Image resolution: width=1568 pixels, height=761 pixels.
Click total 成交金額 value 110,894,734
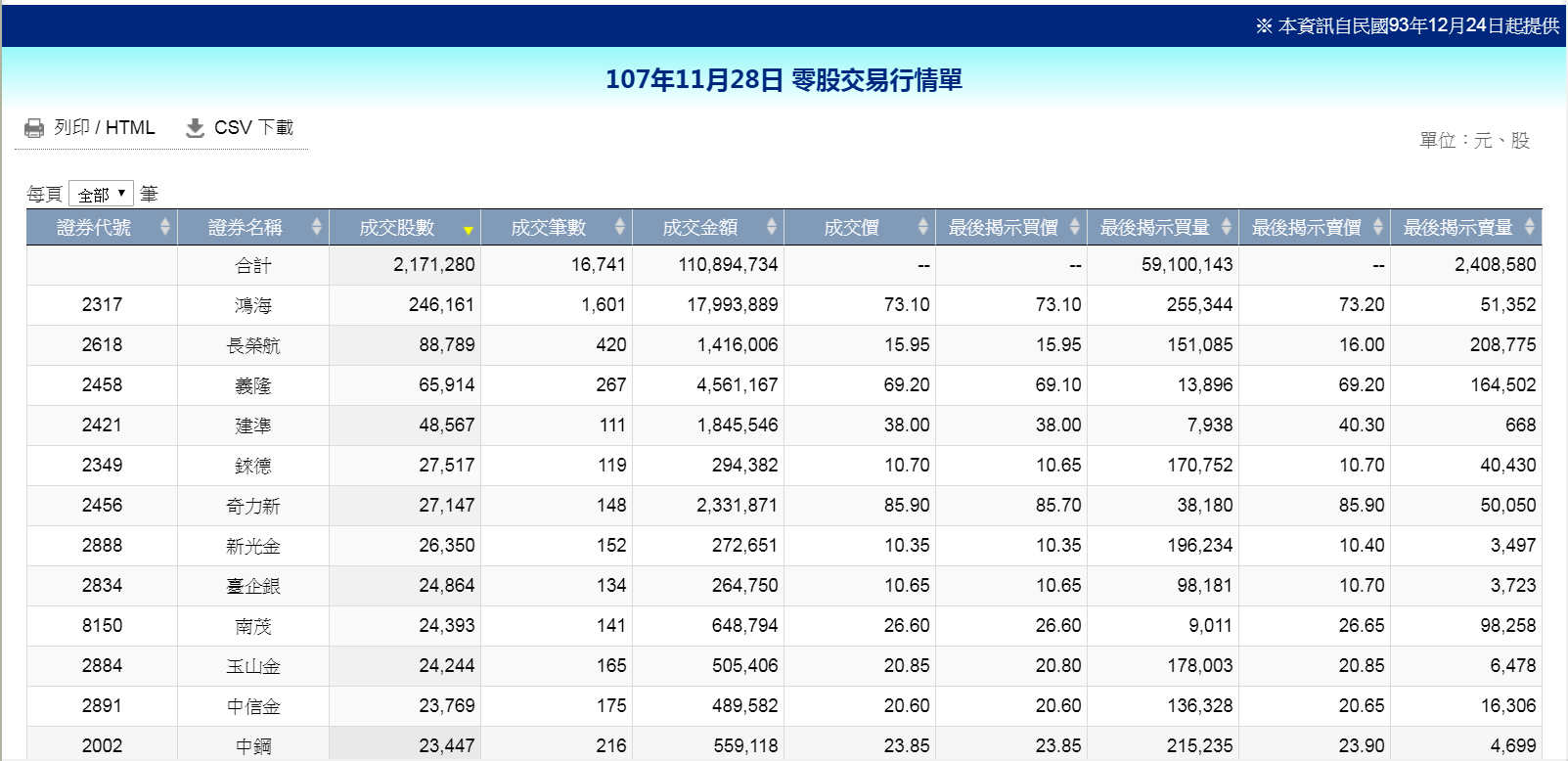coord(729,265)
